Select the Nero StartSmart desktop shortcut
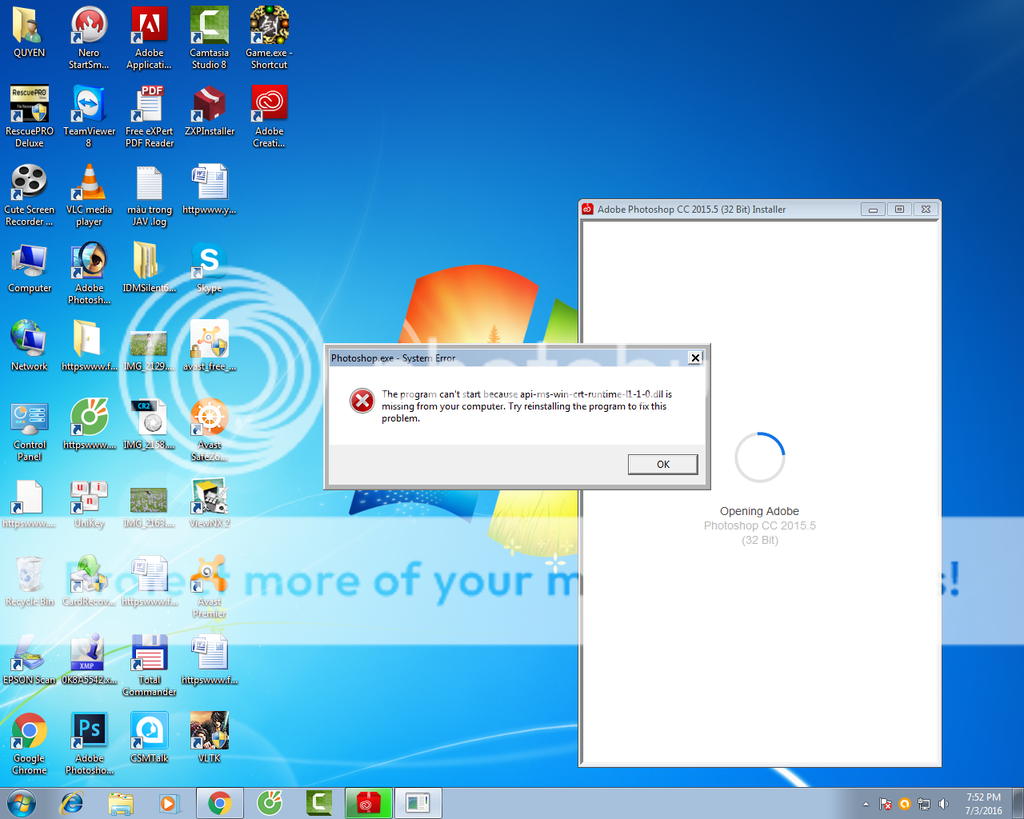The width and height of the screenshot is (1024, 819). click(89, 38)
